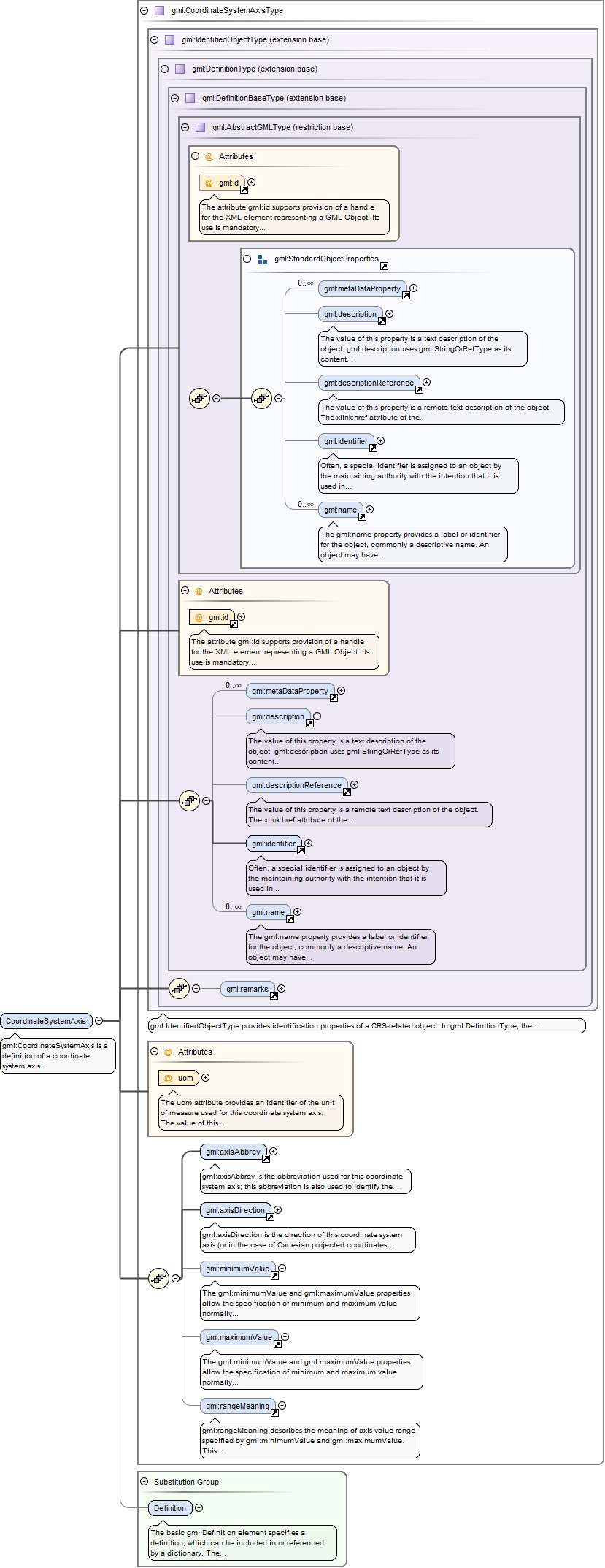
Task: Click the 'basic gml:Definition element specifies' annotation
Action: click(242, 1543)
